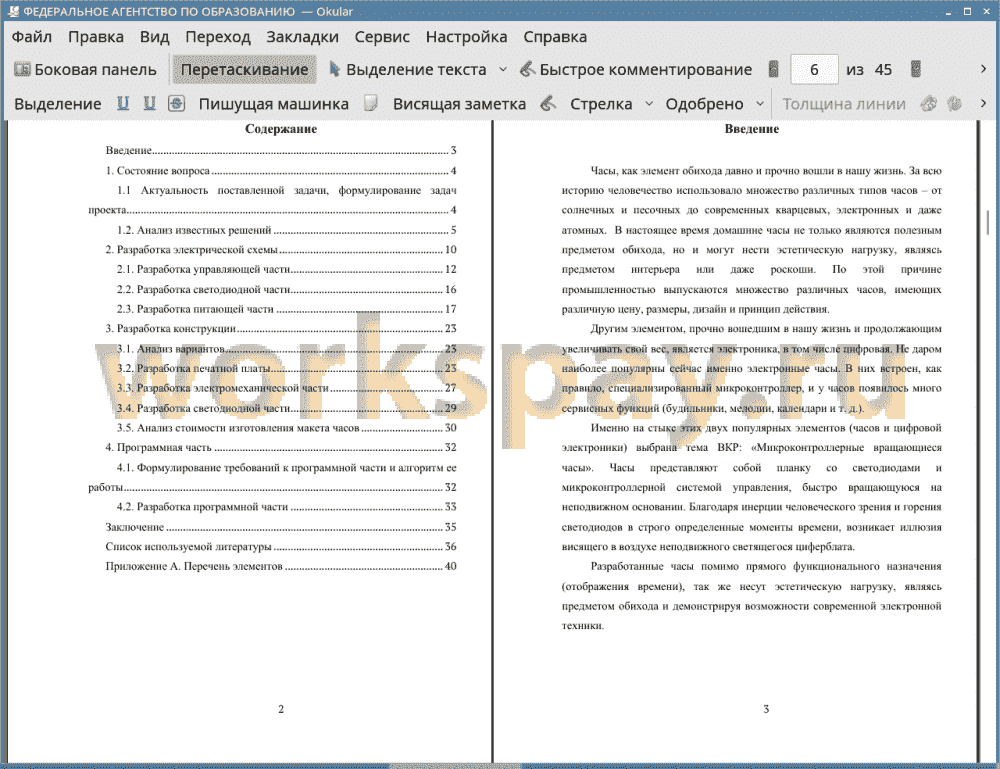The width and height of the screenshot is (1000, 769).
Task: Go to next page icon right of 45
Action: pyautogui.click(x=916, y=70)
